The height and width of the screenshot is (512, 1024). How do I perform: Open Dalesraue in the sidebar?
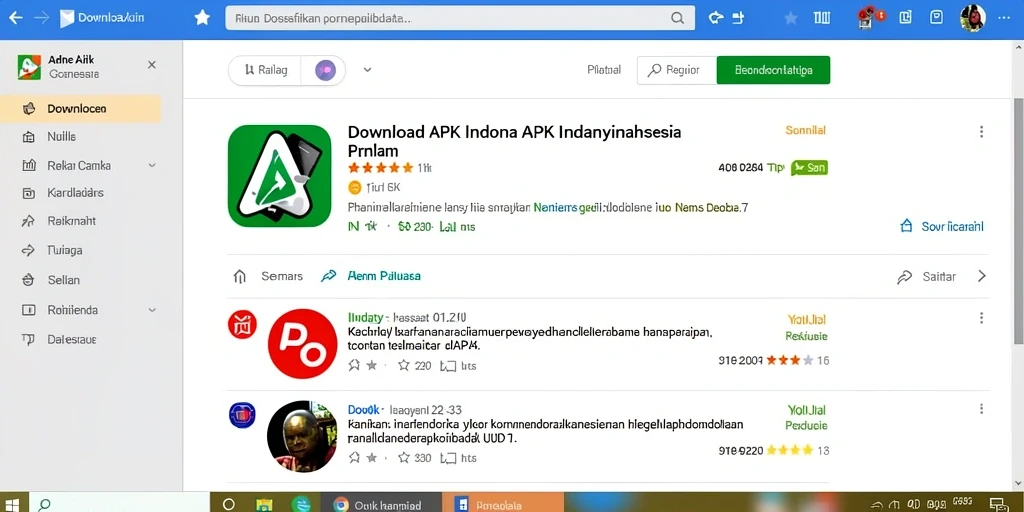(72, 340)
